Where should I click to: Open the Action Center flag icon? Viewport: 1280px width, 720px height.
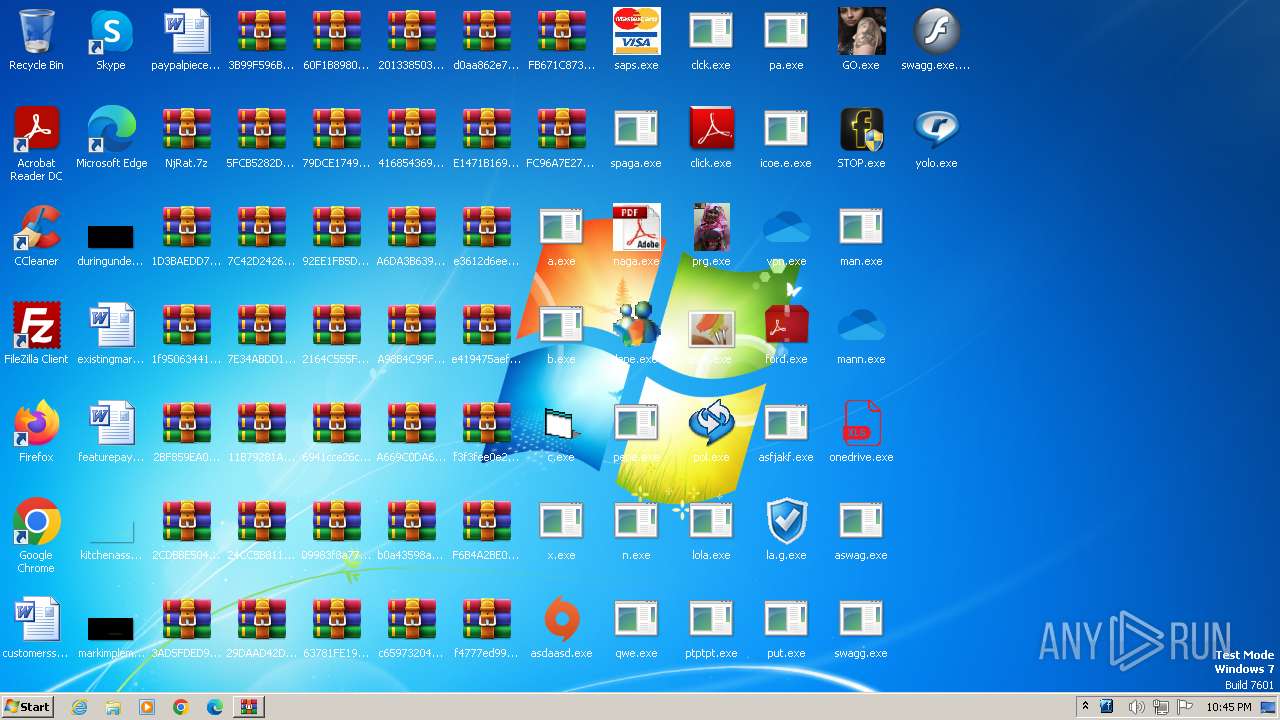pyautogui.click(x=1185, y=707)
